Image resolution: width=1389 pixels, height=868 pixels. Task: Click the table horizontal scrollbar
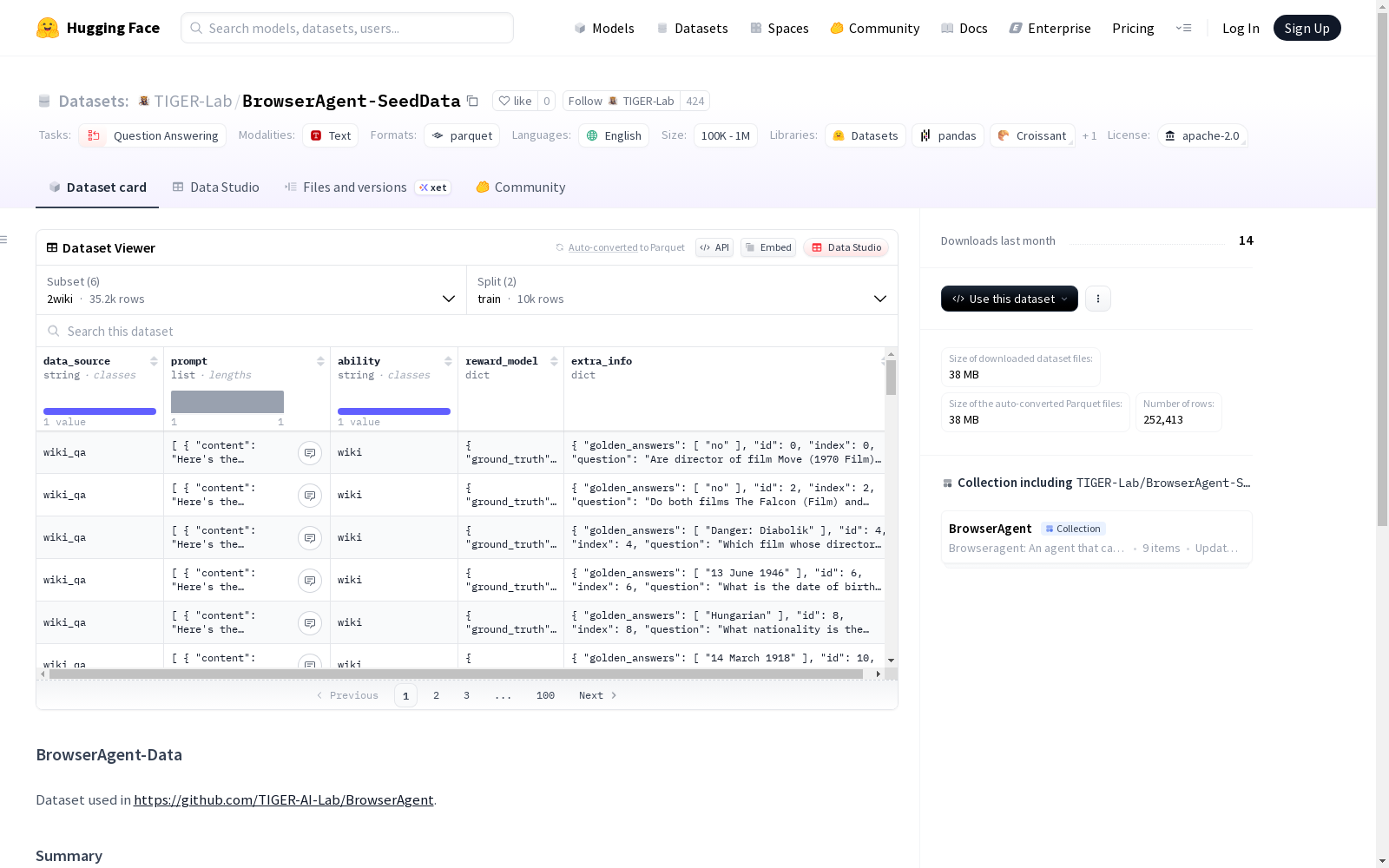coord(456,674)
